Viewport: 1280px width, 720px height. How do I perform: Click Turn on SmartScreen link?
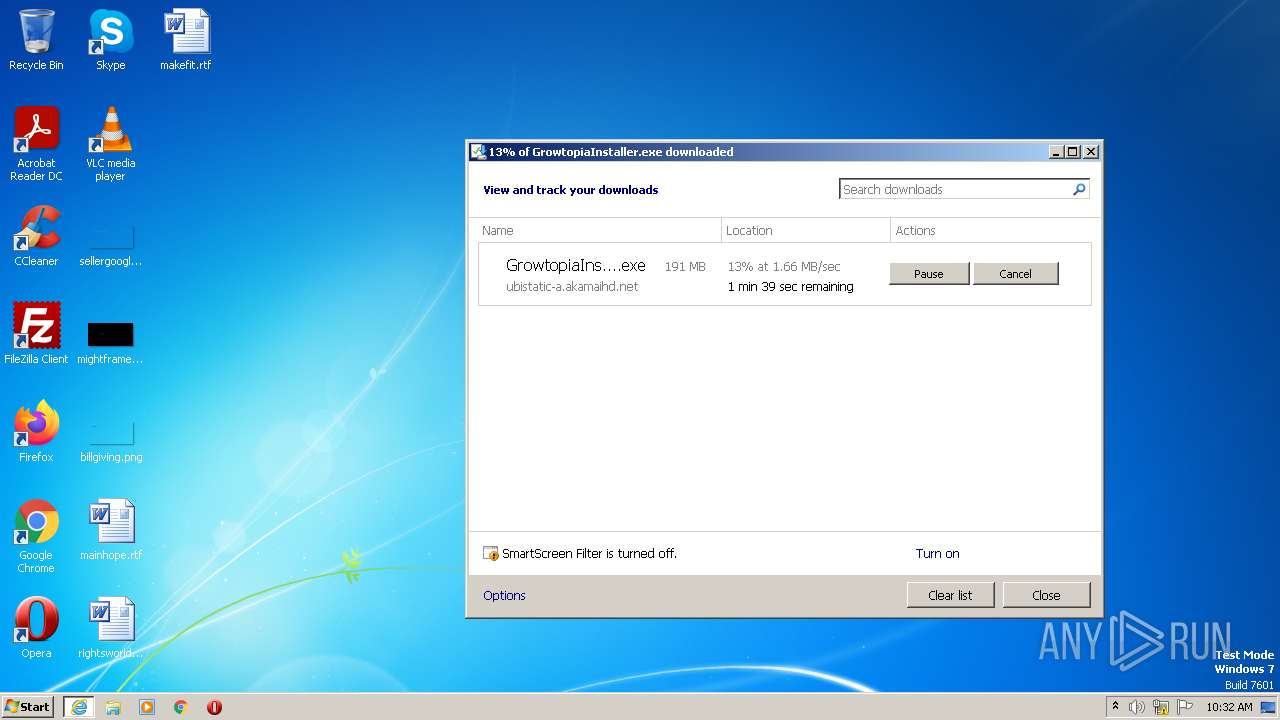tap(937, 553)
